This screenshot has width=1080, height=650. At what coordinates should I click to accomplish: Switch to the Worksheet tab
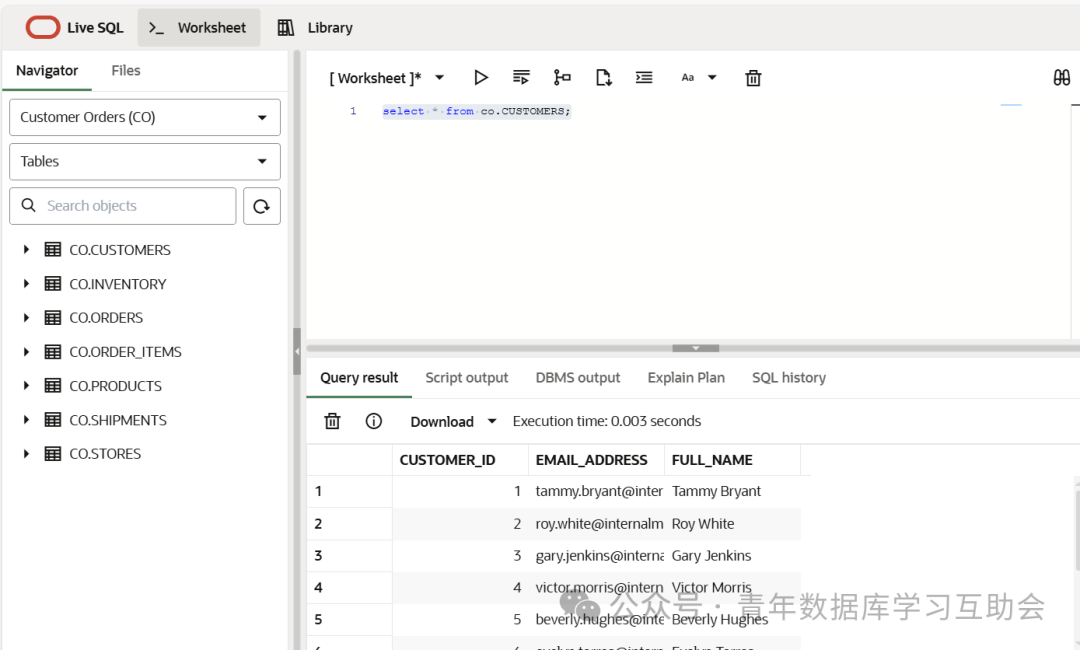pos(199,28)
